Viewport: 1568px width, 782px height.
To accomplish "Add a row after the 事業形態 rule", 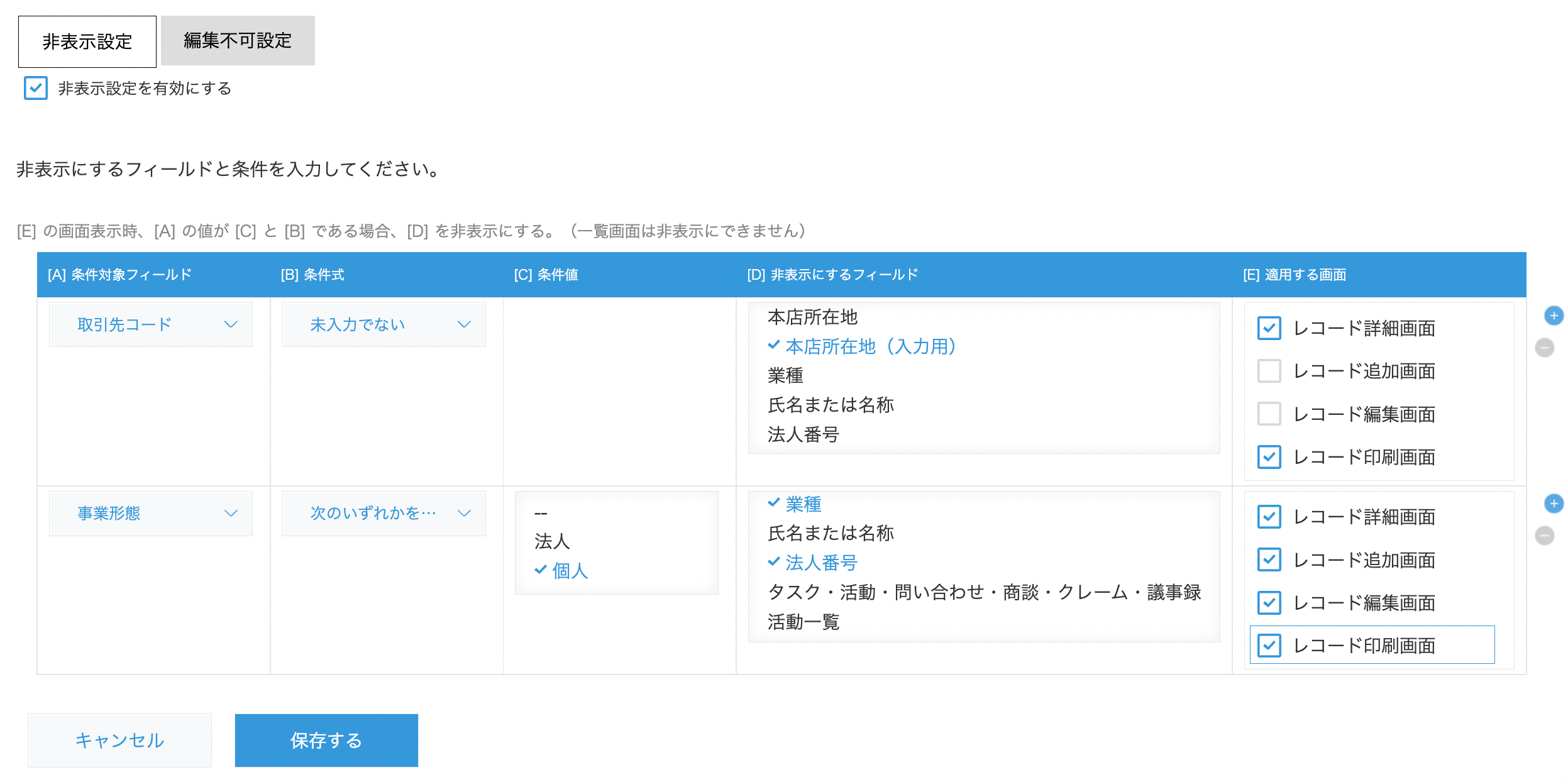I will click(1554, 504).
